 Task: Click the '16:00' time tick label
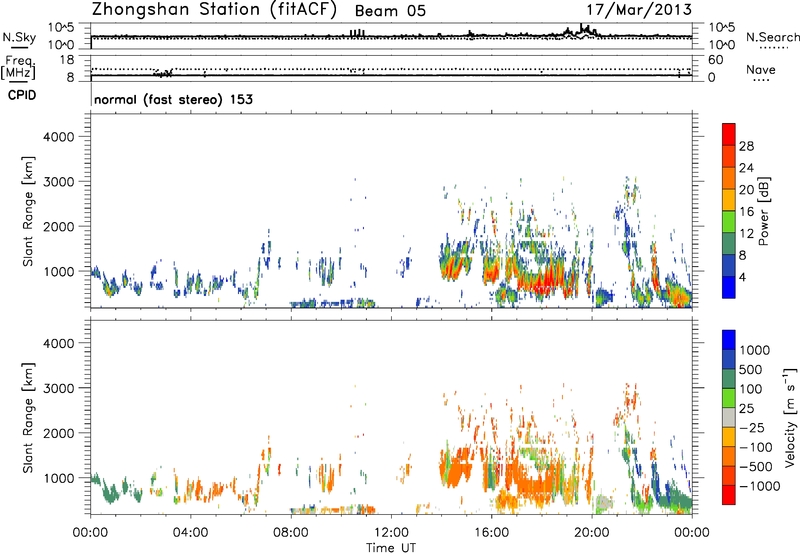[491, 533]
